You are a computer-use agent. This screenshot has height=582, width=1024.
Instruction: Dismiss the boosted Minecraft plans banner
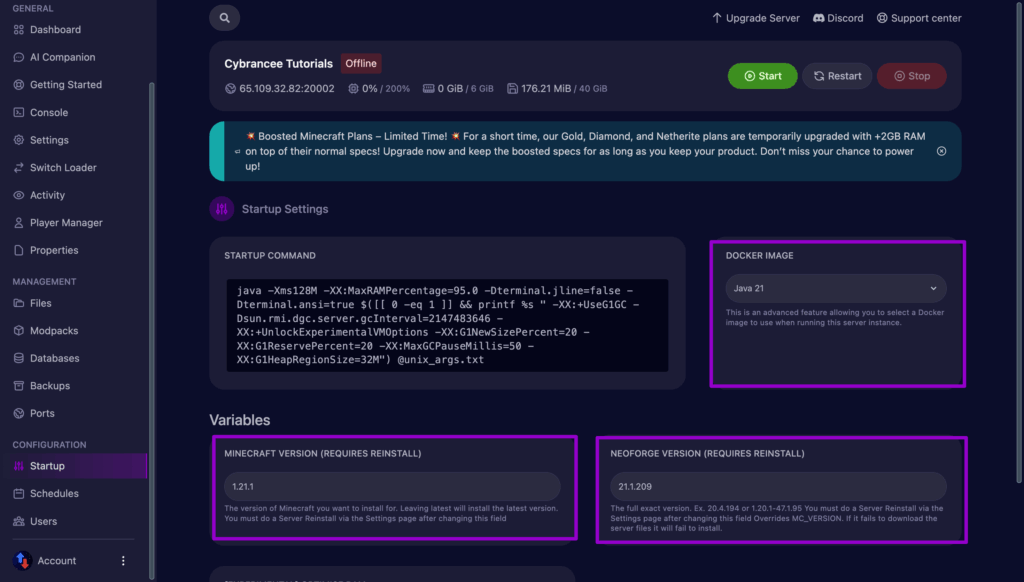coord(940,150)
